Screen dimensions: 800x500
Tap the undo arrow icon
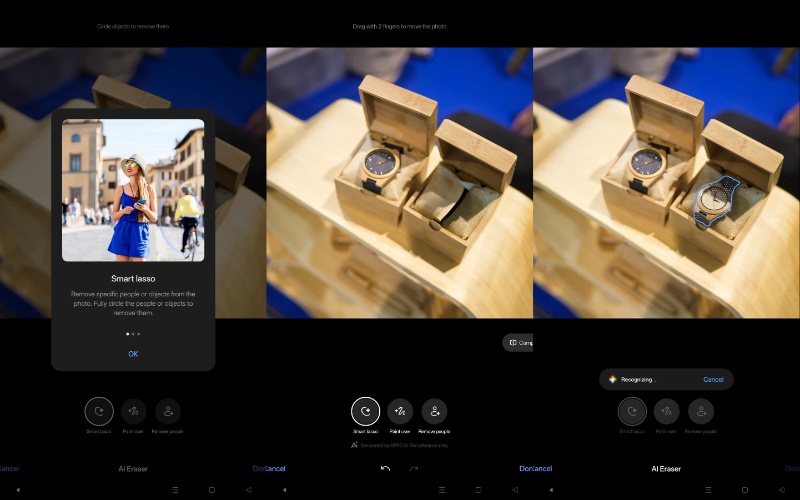(x=385, y=468)
